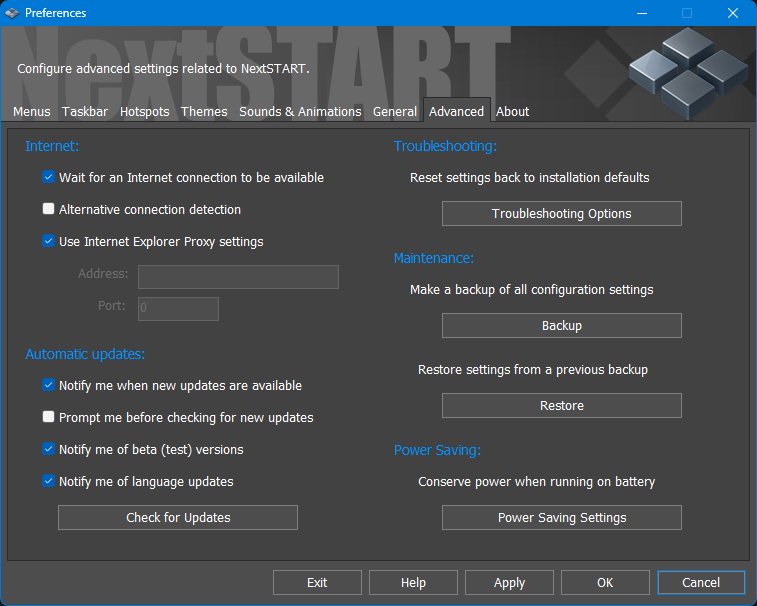Screen dimensions: 757x606
Task: Open the About tab
Action: pyautogui.click(x=512, y=112)
